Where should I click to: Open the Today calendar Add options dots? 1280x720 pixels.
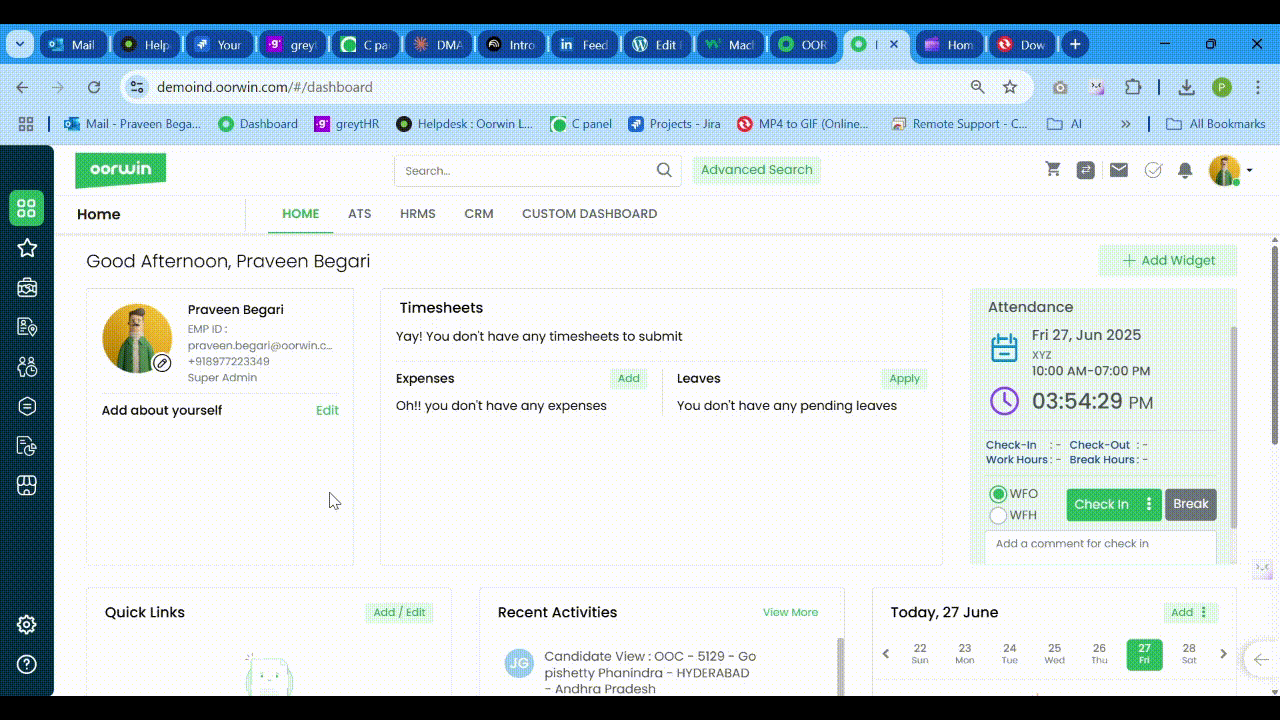coord(1204,612)
